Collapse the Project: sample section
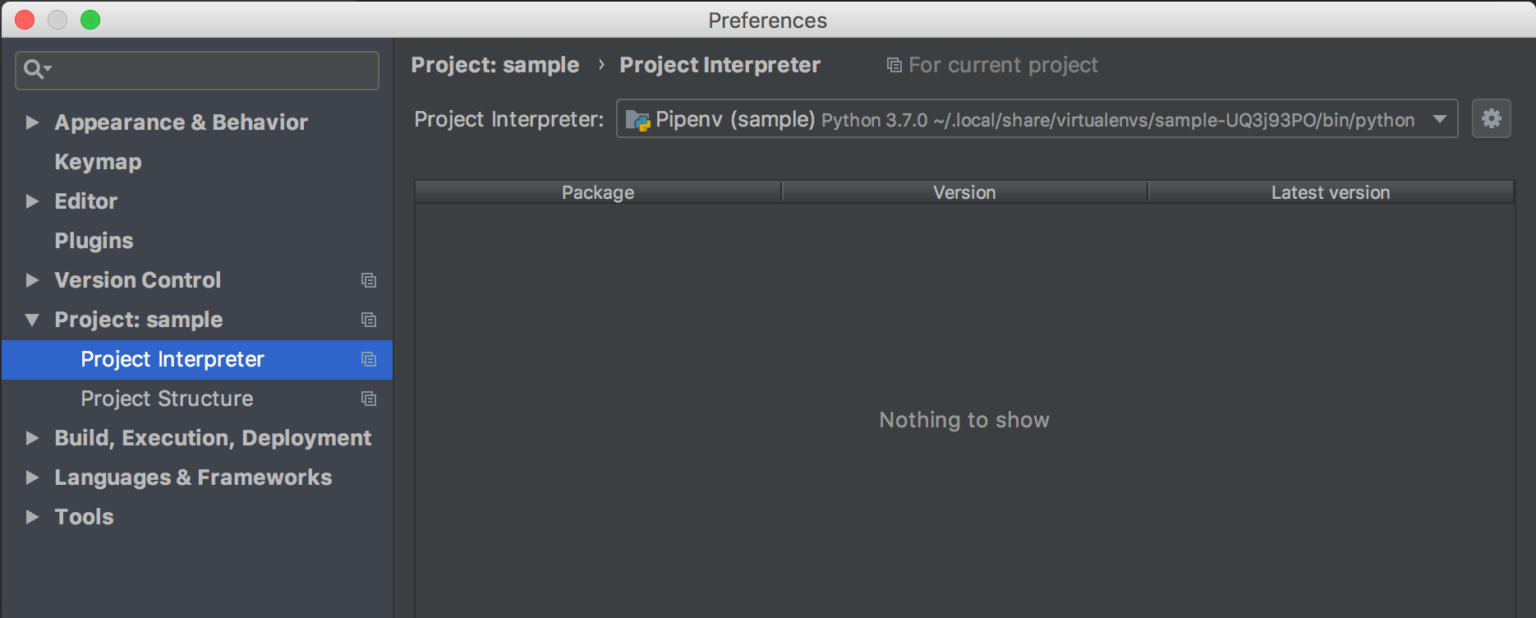Screen dimensions: 1536x618 click(x=32, y=320)
